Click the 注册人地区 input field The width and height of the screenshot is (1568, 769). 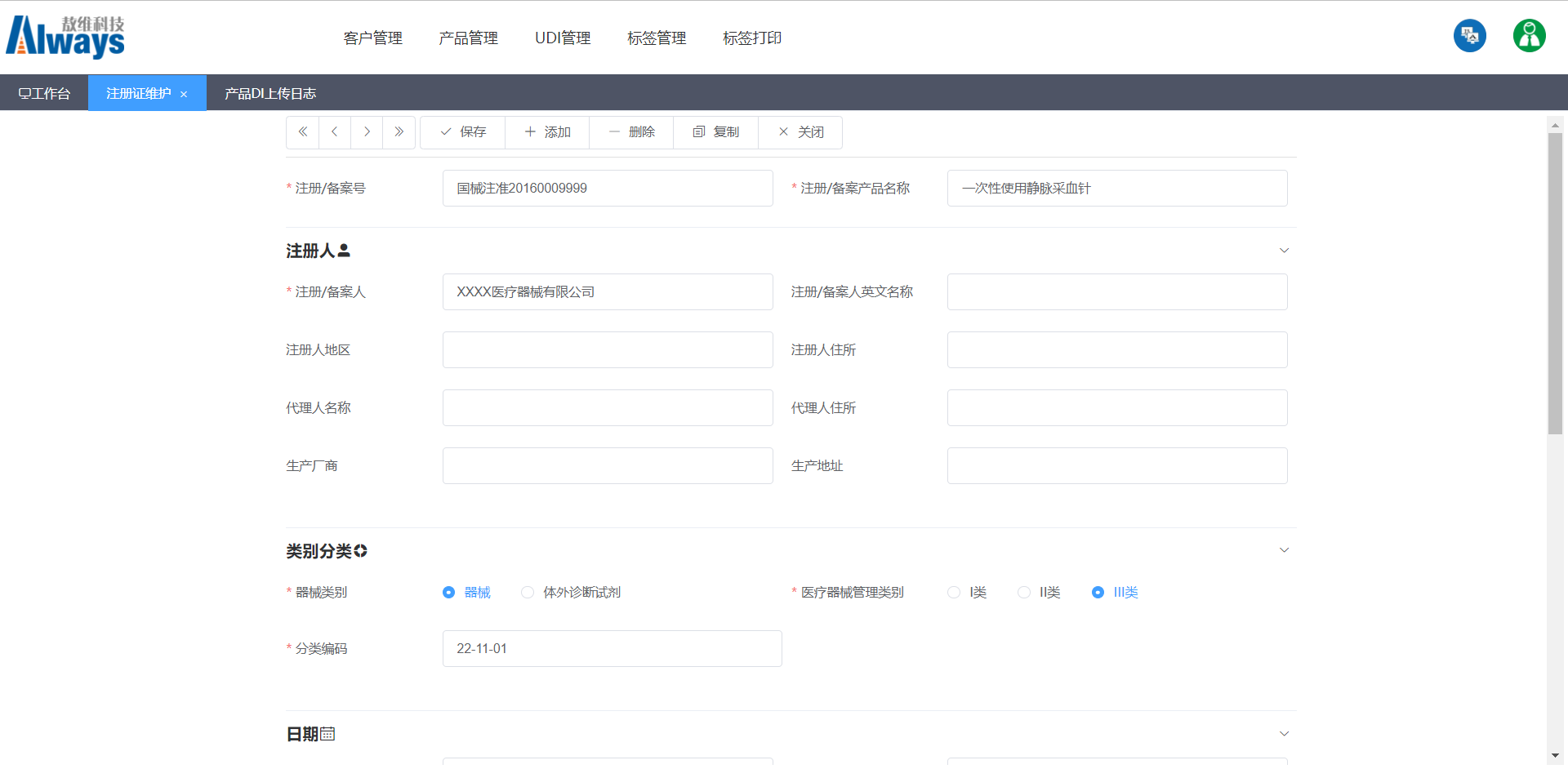(x=608, y=350)
